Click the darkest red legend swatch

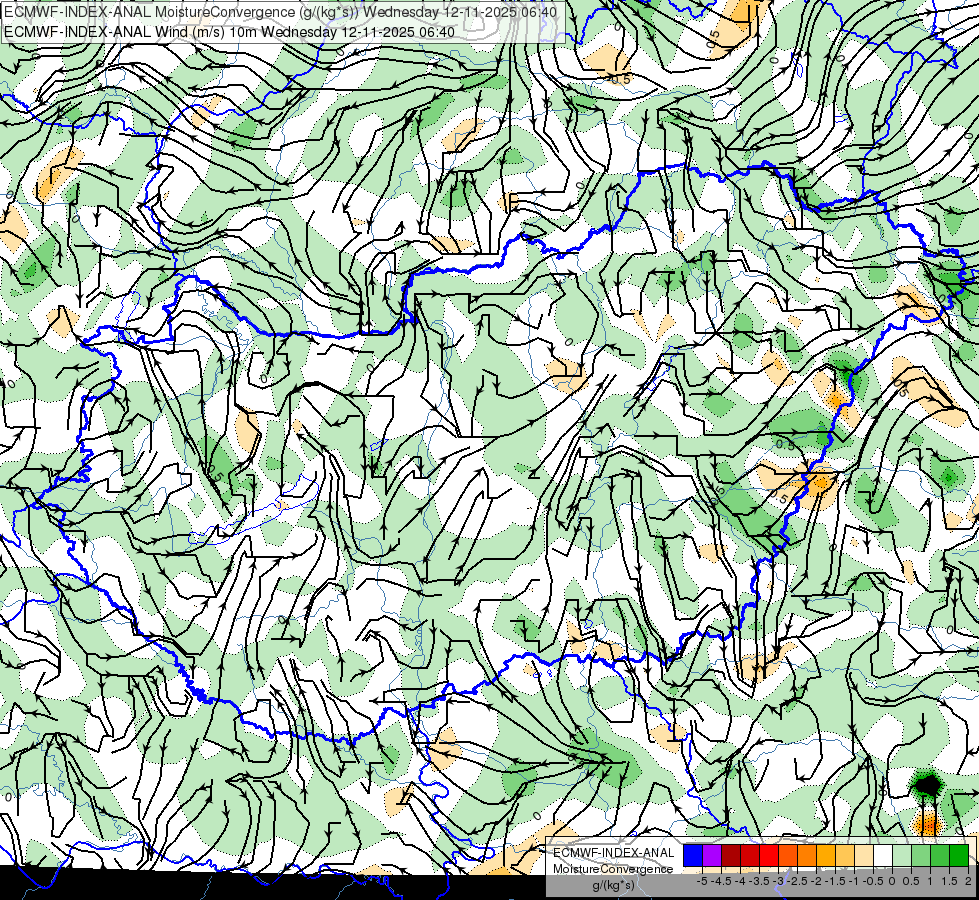tap(731, 855)
